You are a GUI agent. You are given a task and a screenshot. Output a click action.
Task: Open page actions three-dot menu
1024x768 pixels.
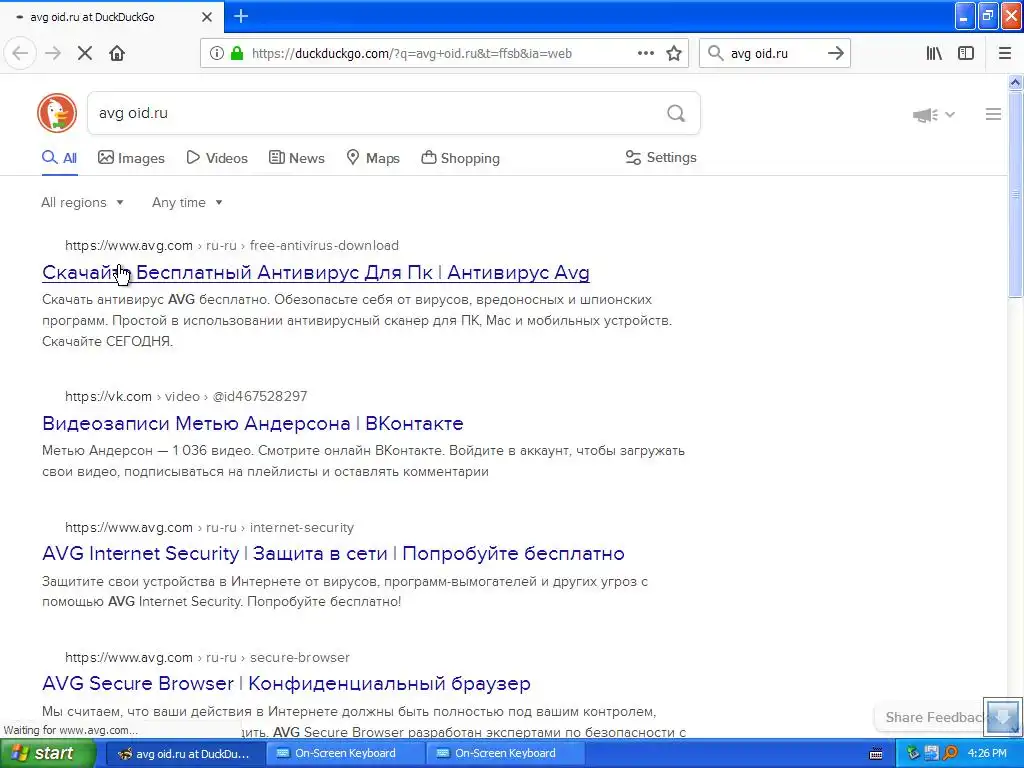click(646, 54)
